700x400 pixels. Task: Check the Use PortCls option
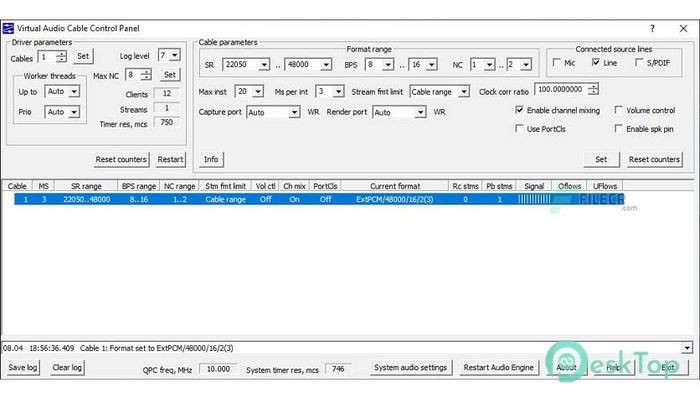[519, 129]
